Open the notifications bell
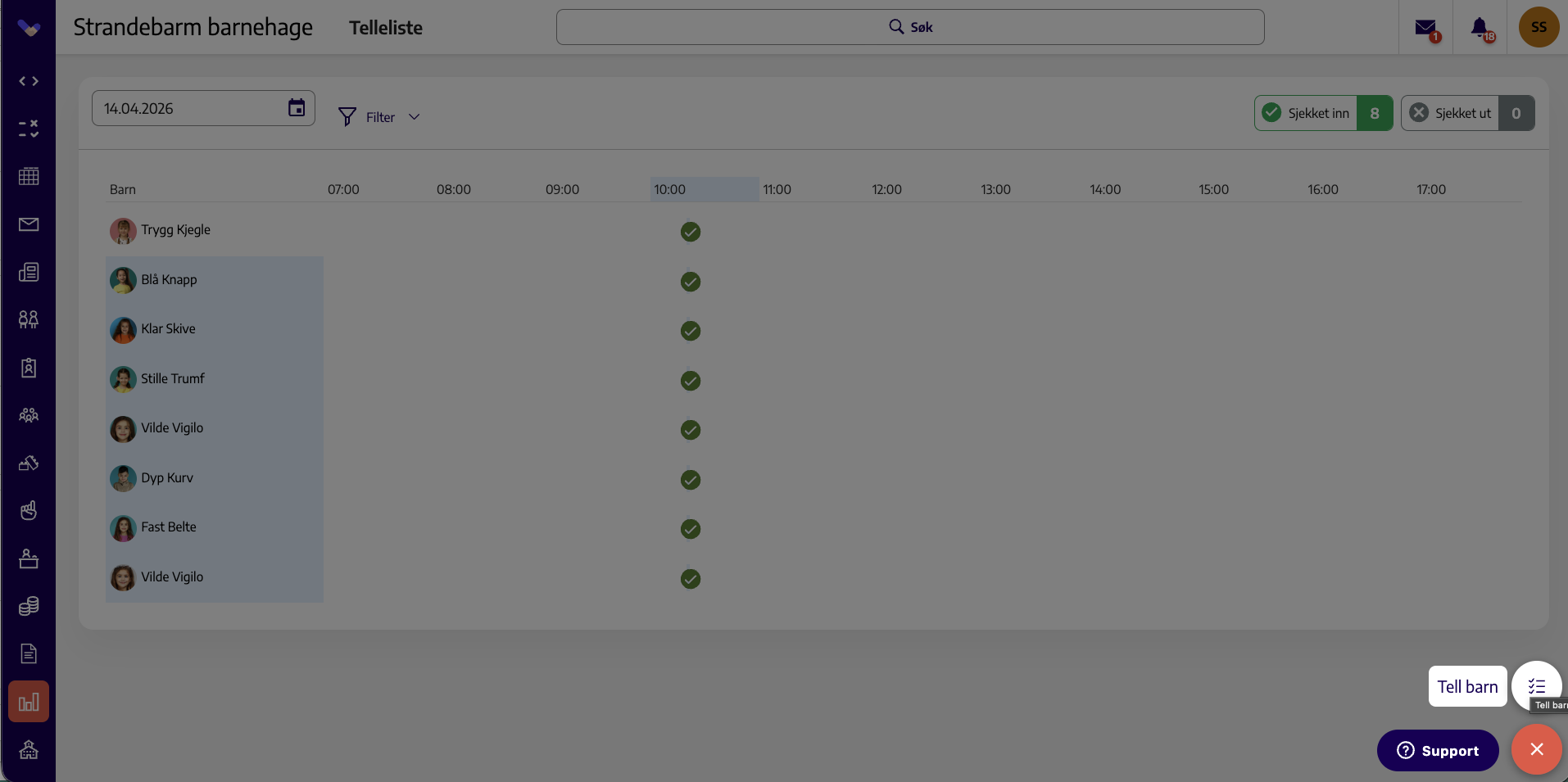The image size is (1568, 782). (x=1480, y=28)
